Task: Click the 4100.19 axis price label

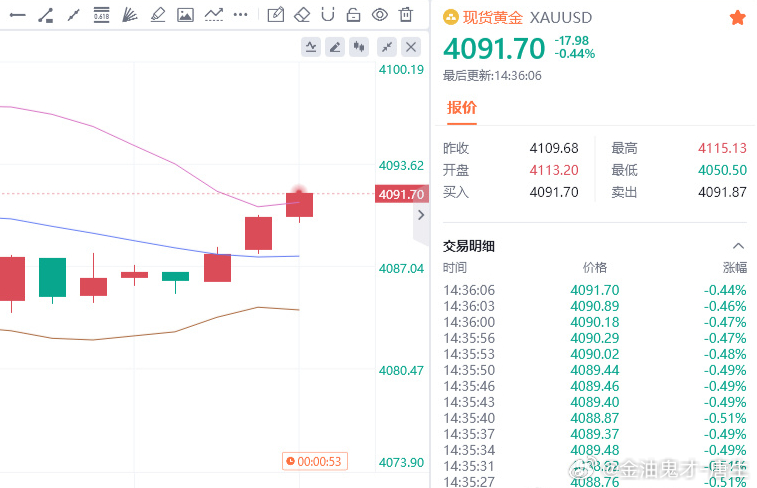Action: (401, 70)
